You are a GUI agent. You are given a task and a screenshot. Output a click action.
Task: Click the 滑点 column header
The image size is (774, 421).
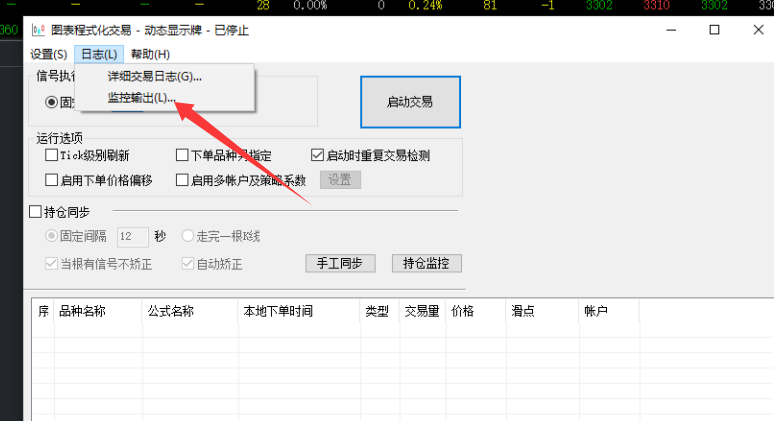542,311
